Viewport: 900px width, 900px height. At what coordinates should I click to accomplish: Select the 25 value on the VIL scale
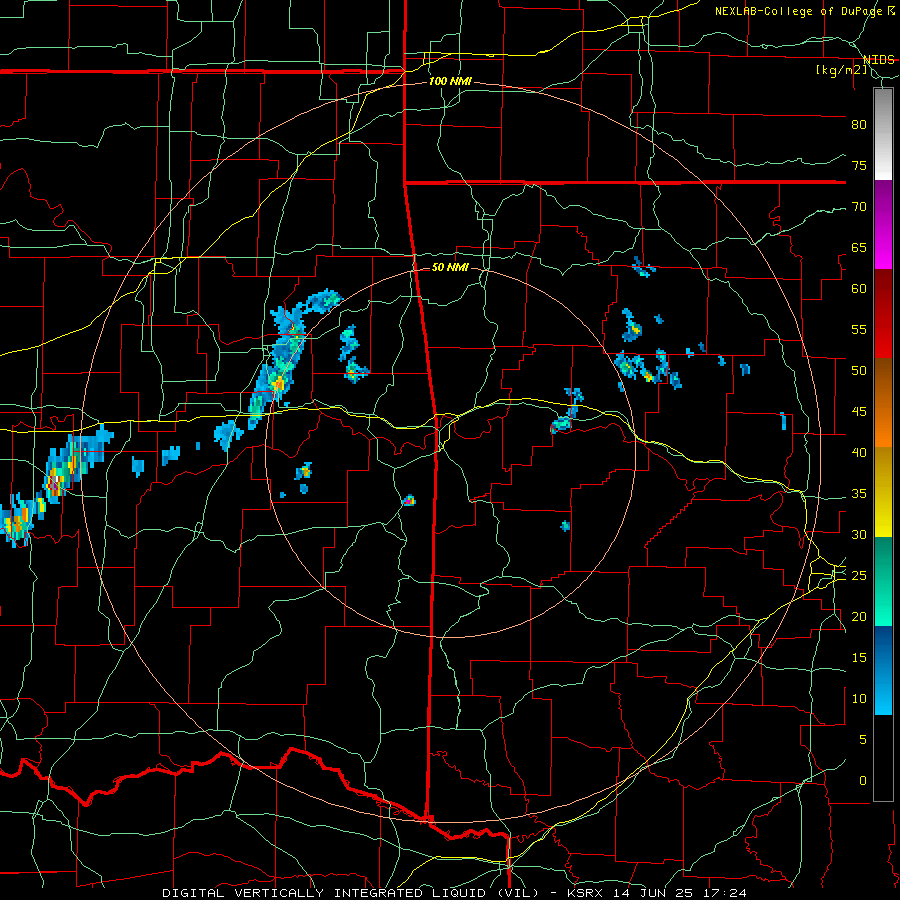click(x=859, y=576)
